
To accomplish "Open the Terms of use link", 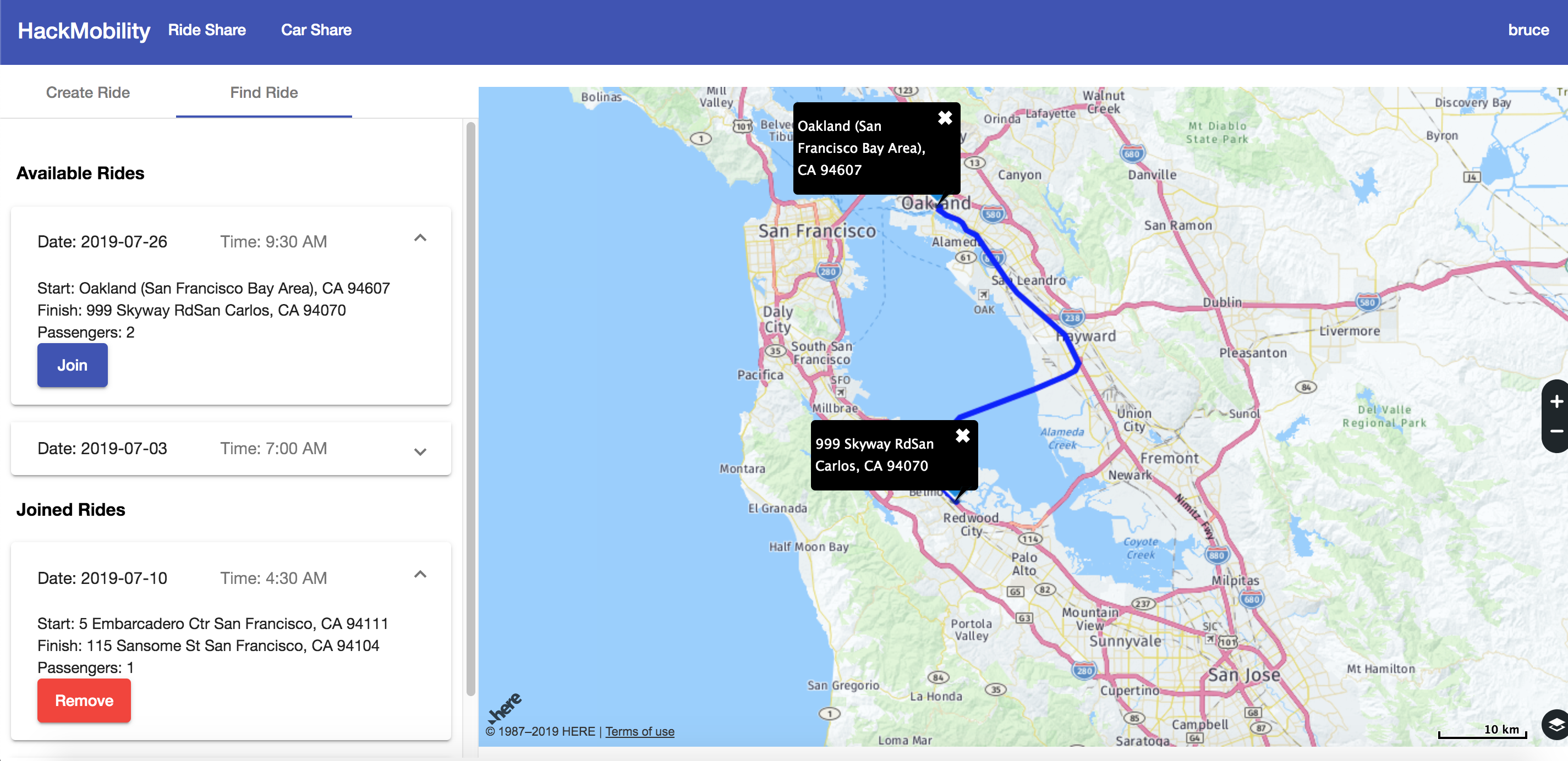I will pyautogui.click(x=639, y=731).
